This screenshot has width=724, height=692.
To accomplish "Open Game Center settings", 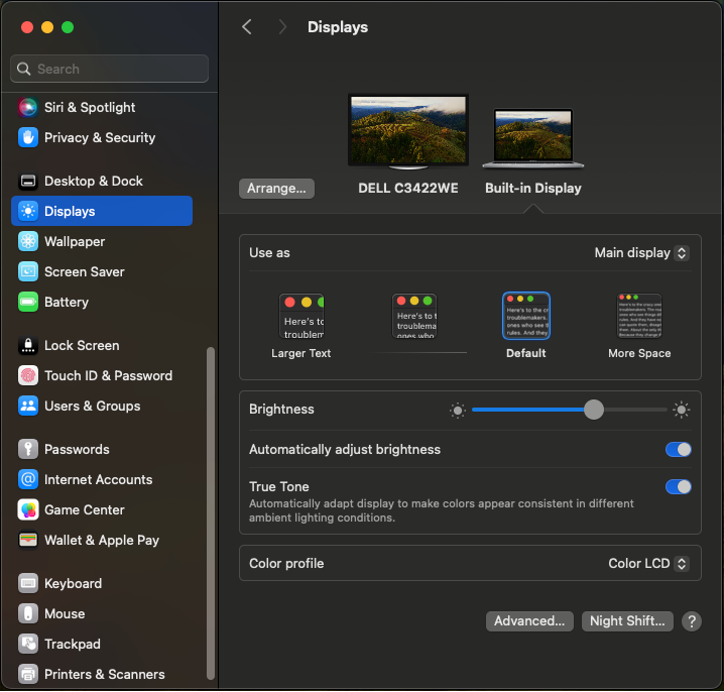I will click(84, 509).
